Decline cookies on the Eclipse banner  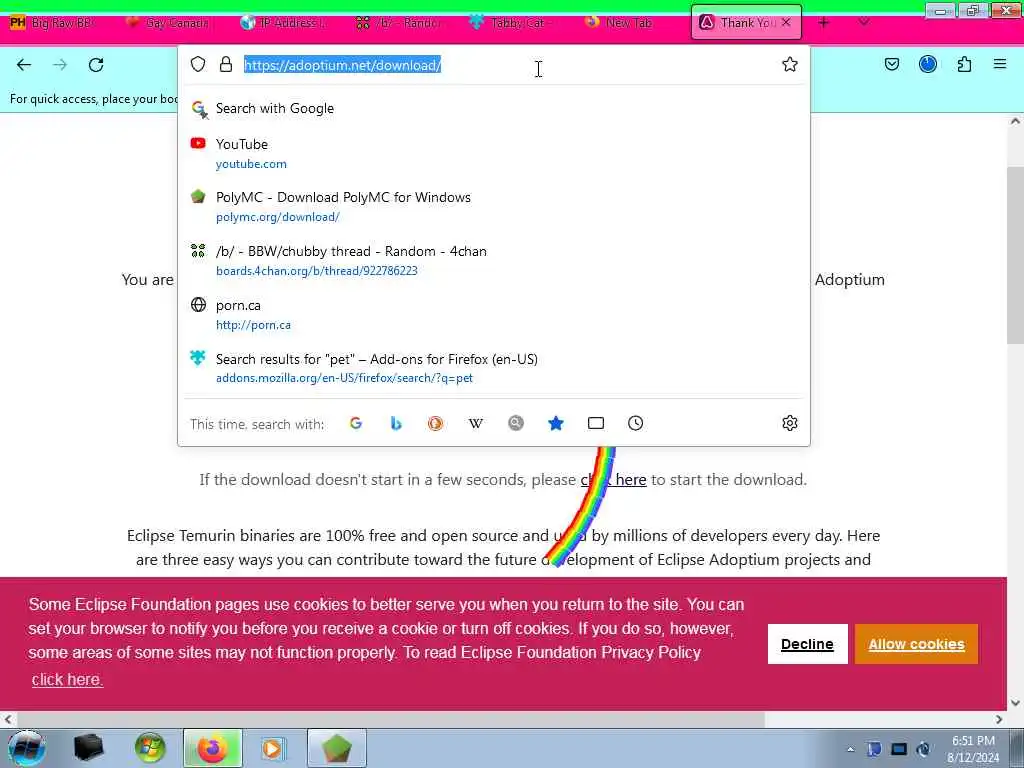807,644
